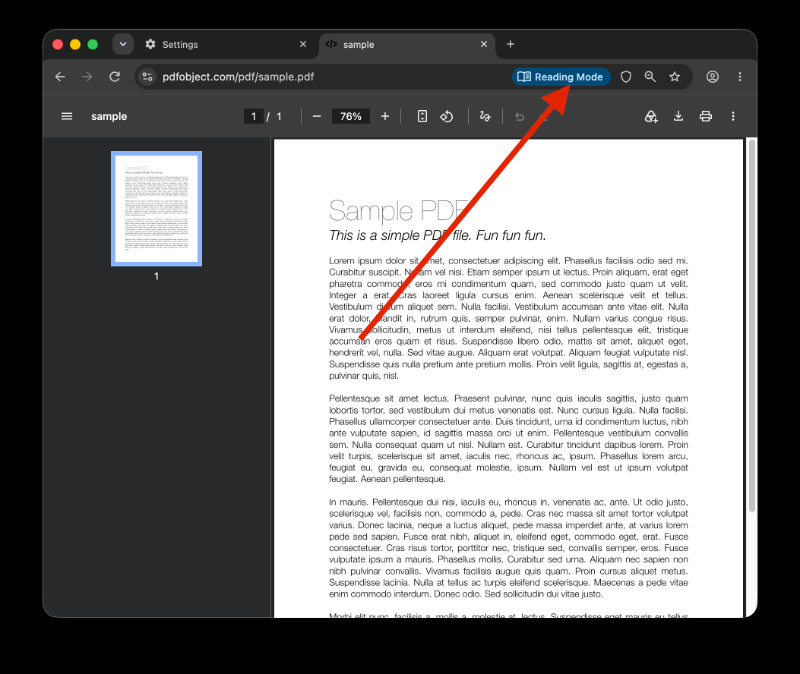Image resolution: width=800 pixels, height=674 pixels.
Task: Click the forward navigation arrow
Action: coord(87,77)
